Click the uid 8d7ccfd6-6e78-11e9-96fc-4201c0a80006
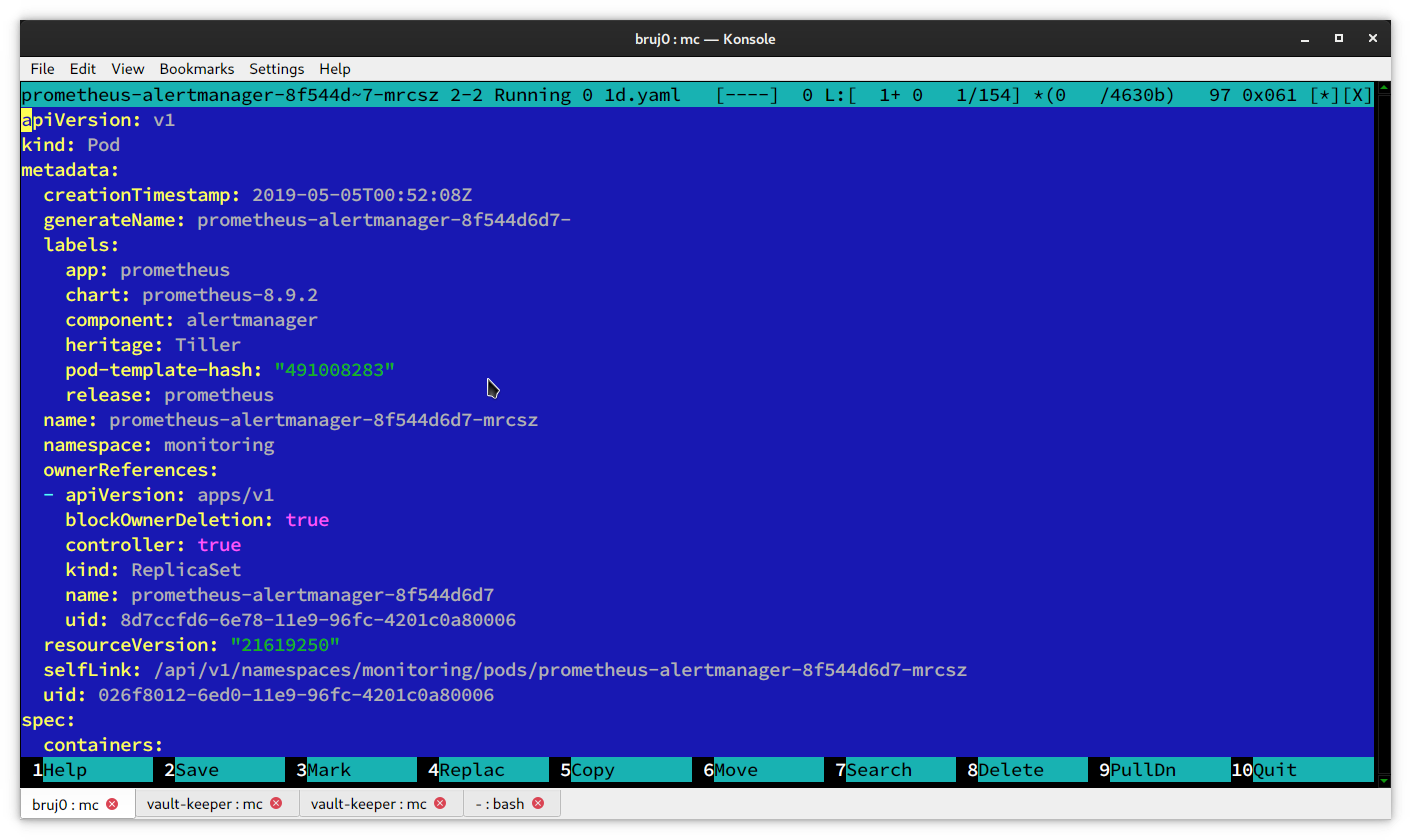This screenshot has height=840, width=1411. 318,620
